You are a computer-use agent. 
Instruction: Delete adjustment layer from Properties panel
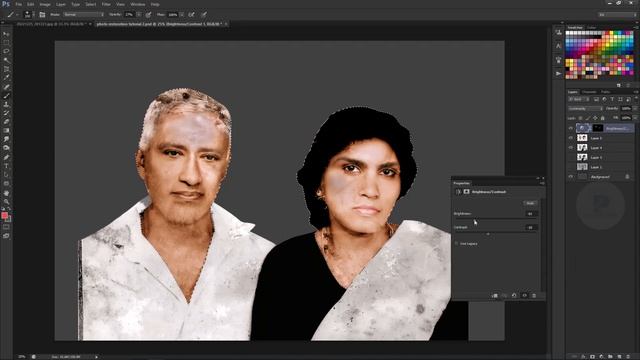coord(534,296)
